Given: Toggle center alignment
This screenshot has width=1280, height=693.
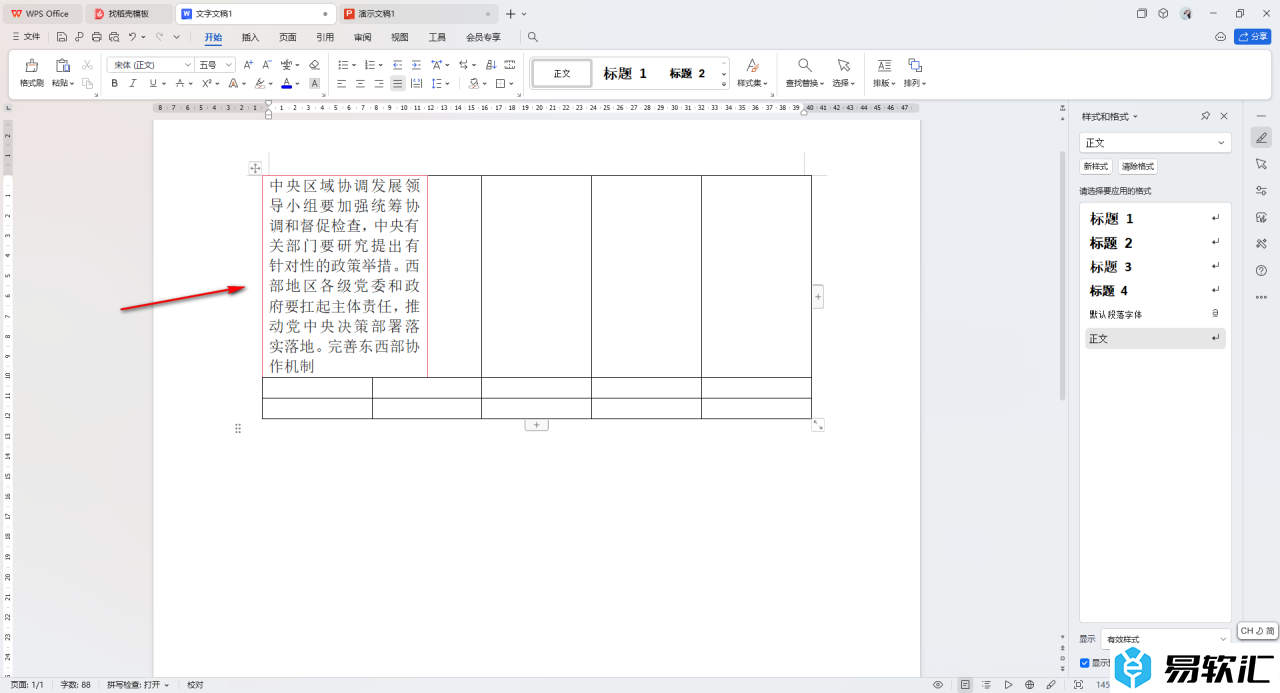Looking at the screenshot, I should coord(360,84).
